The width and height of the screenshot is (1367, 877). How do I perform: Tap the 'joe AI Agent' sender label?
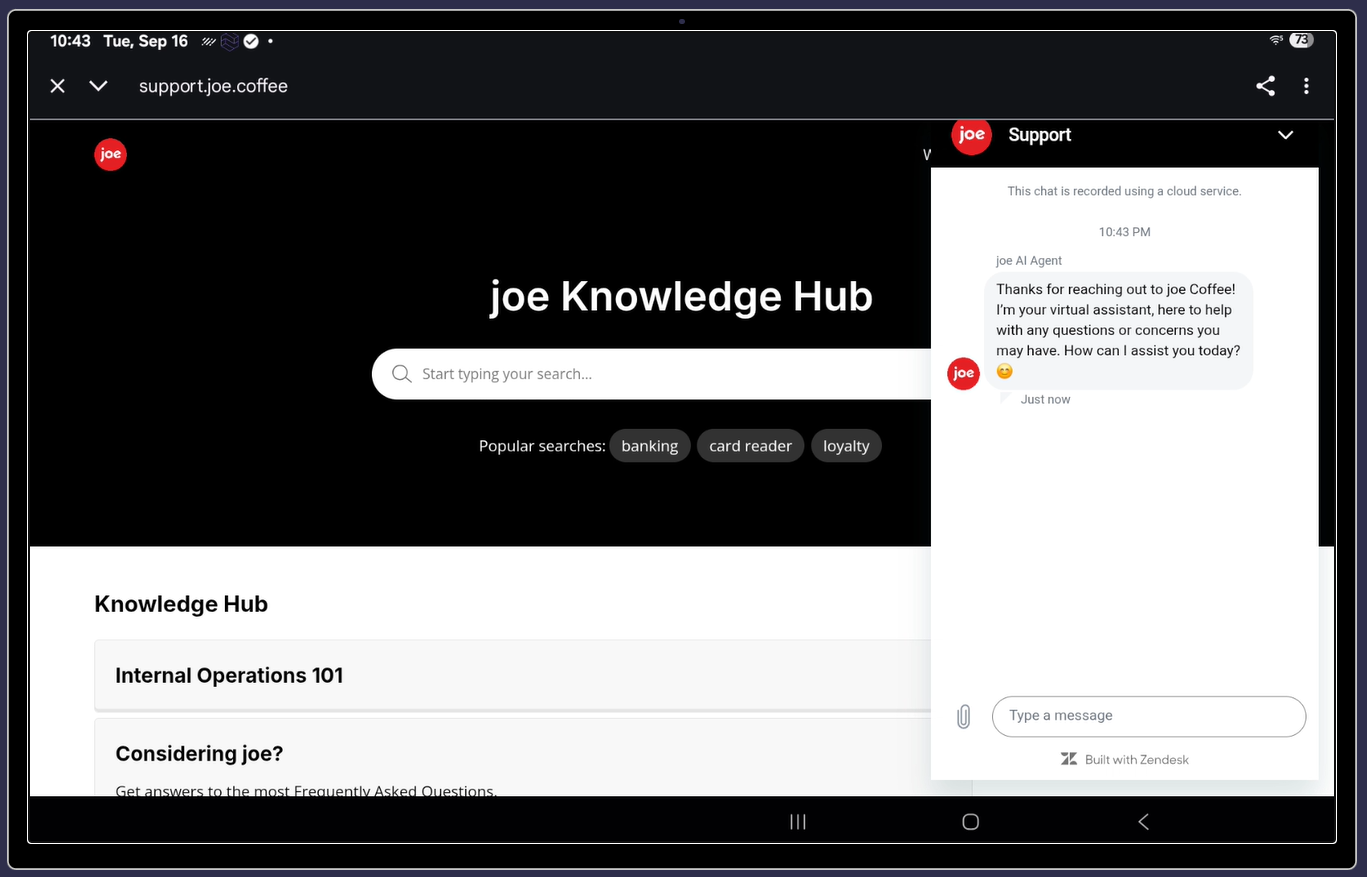[x=1029, y=261]
